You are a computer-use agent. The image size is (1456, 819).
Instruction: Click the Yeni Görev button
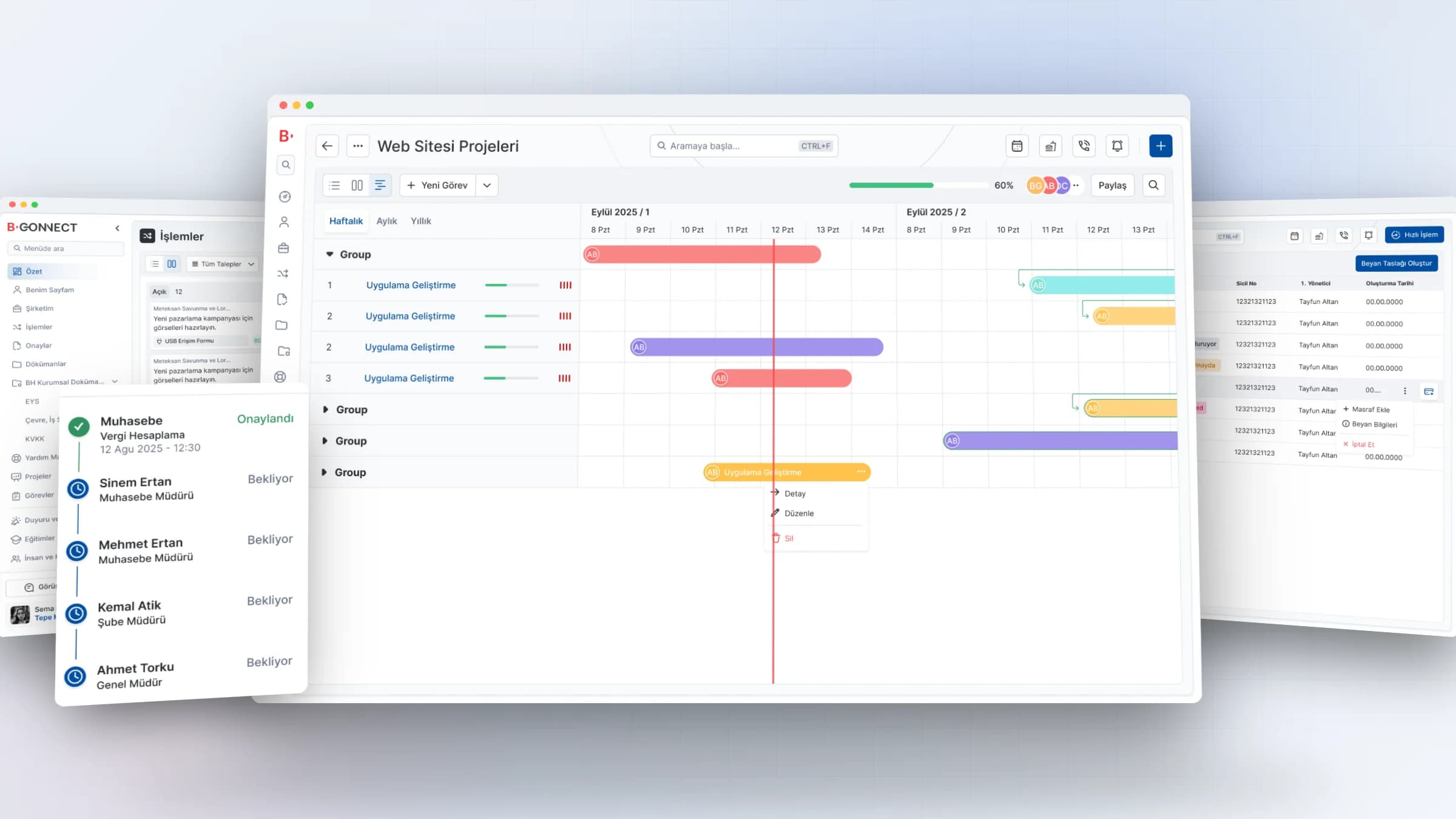point(437,185)
